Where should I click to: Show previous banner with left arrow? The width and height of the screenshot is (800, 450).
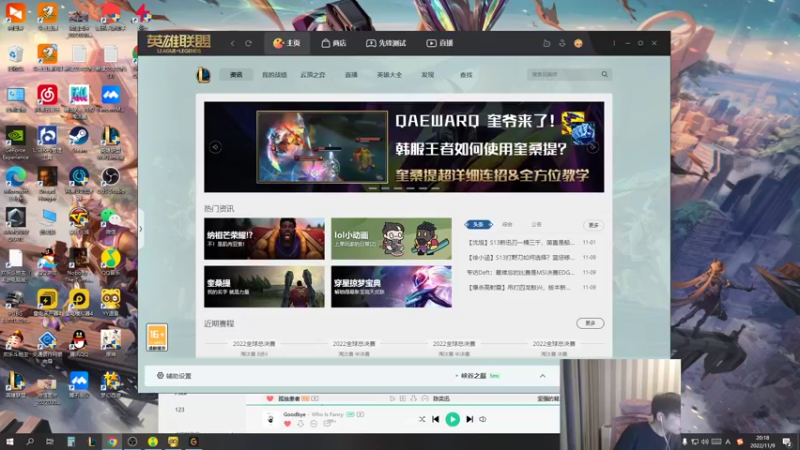pyautogui.click(x=215, y=147)
